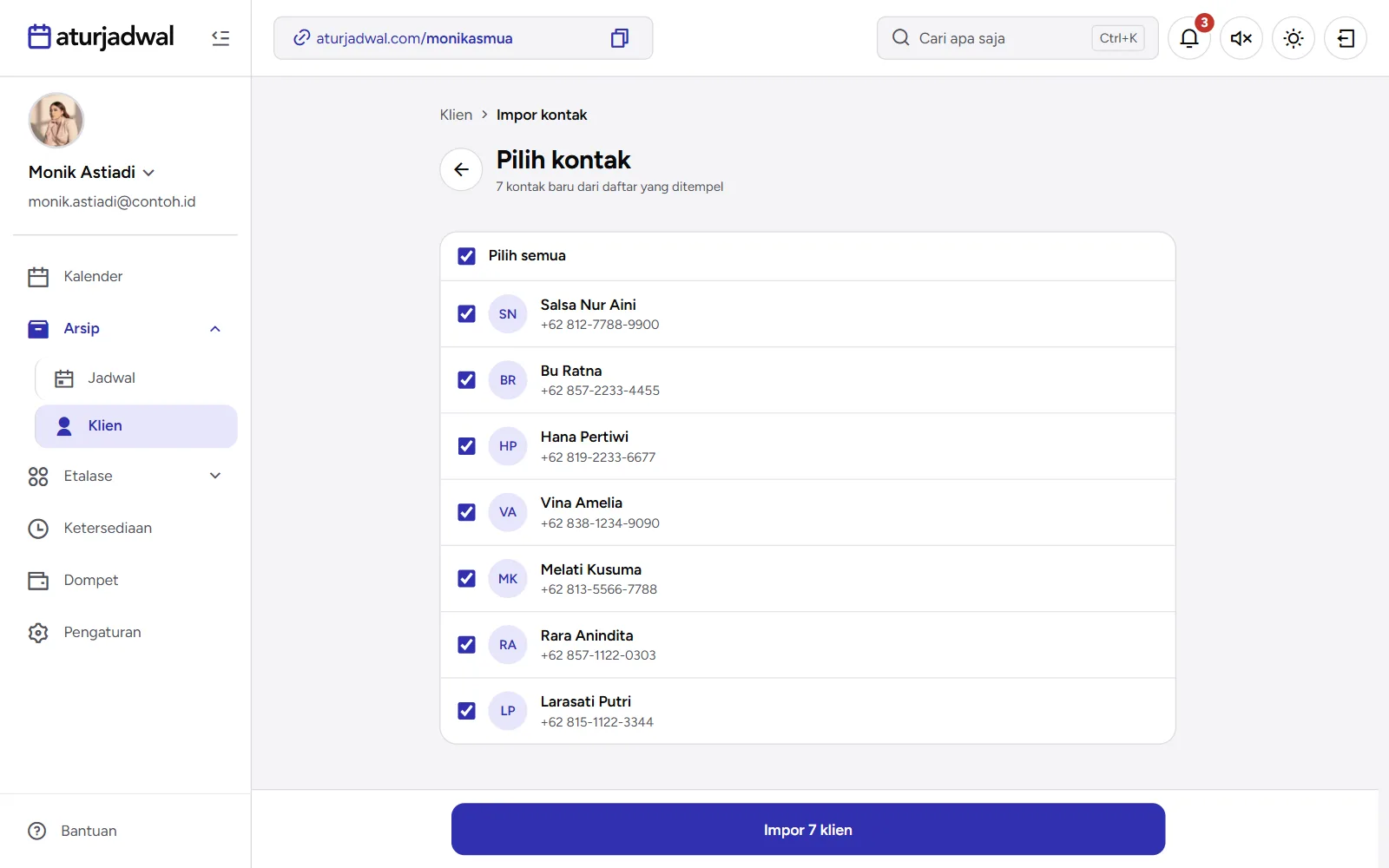This screenshot has width=1389, height=868.
Task: Click the Impor kontak breadcrumb text
Action: (542, 115)
